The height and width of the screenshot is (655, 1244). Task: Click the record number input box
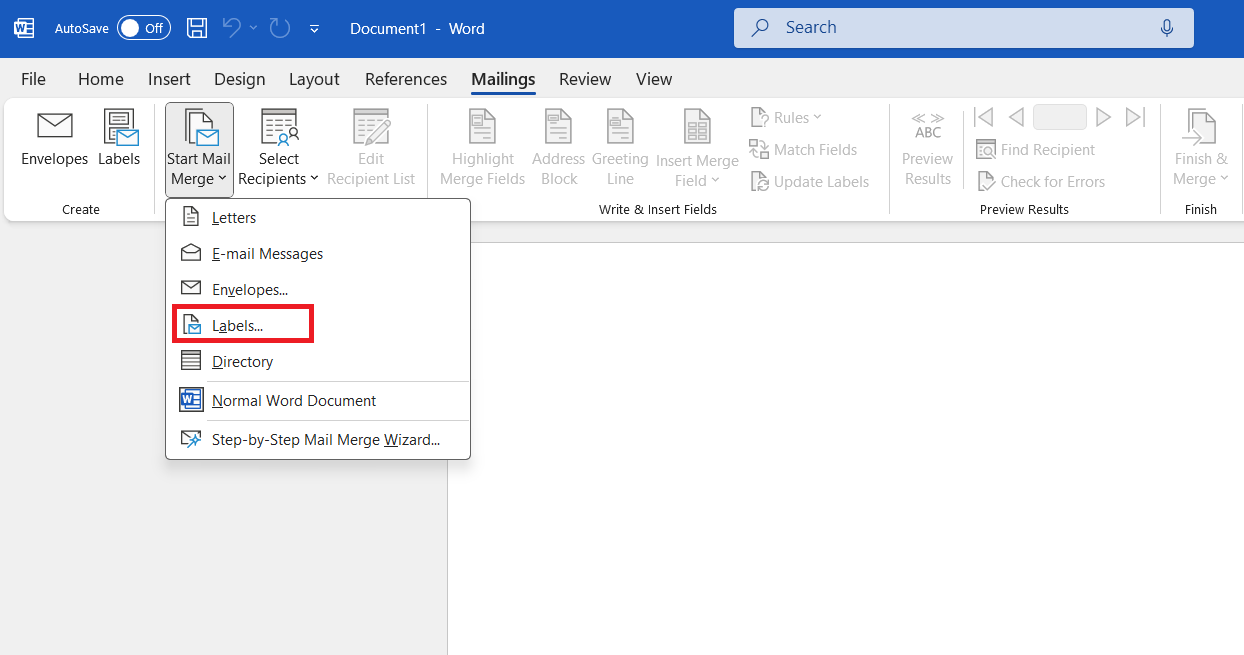tap(1060, 117)
